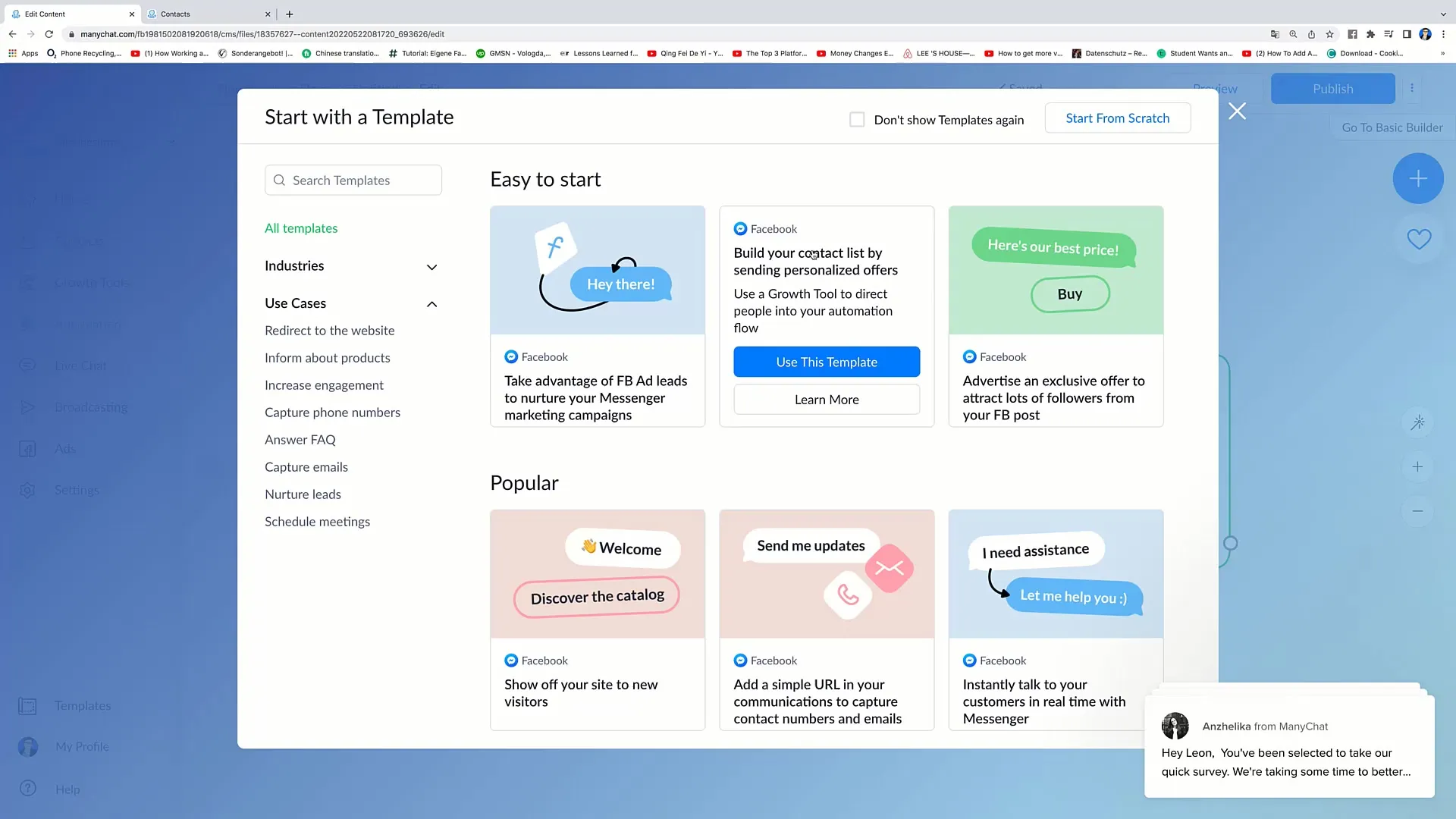
Task: Click the share page icon in address bar
Action: (x=1311, y=34)
